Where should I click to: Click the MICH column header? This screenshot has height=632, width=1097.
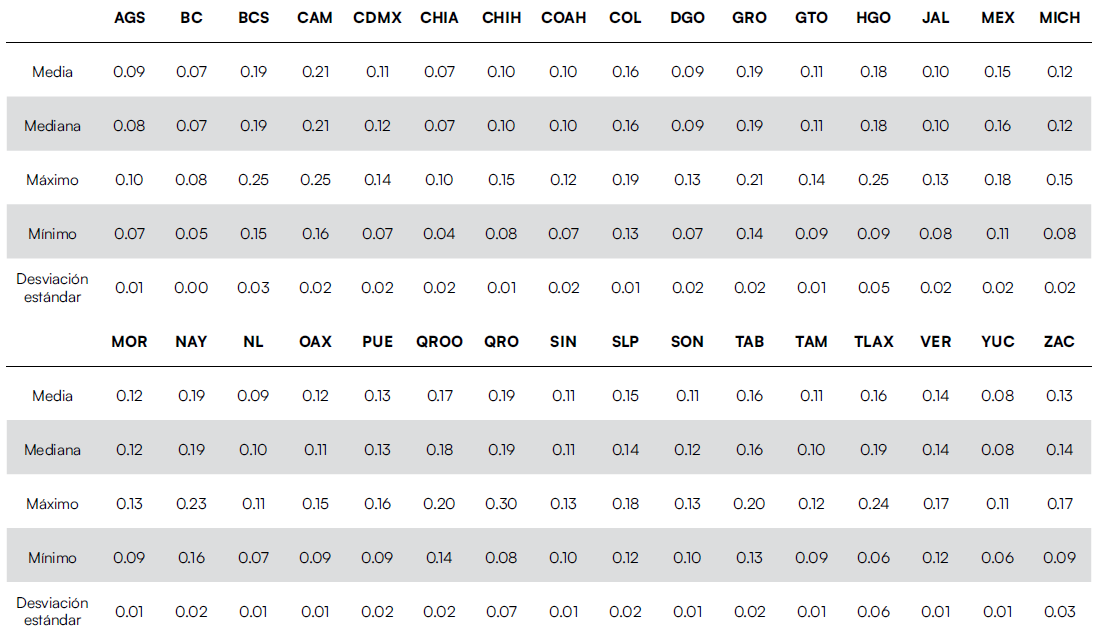click(1059, 18)
